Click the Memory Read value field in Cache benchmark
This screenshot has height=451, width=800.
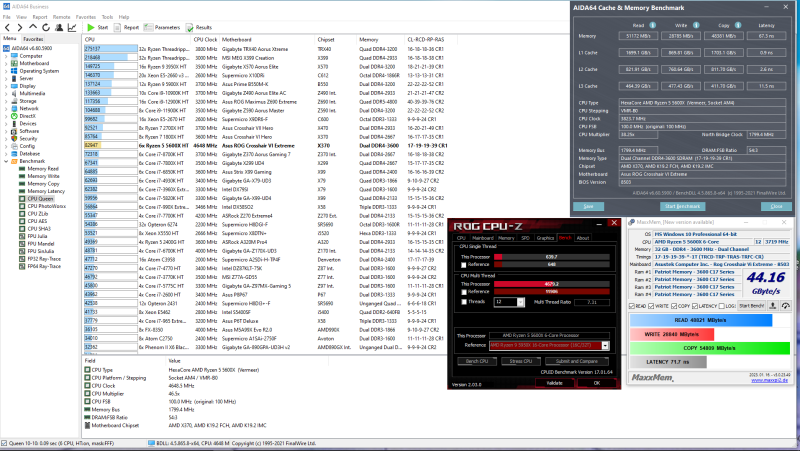pos(638,36)
